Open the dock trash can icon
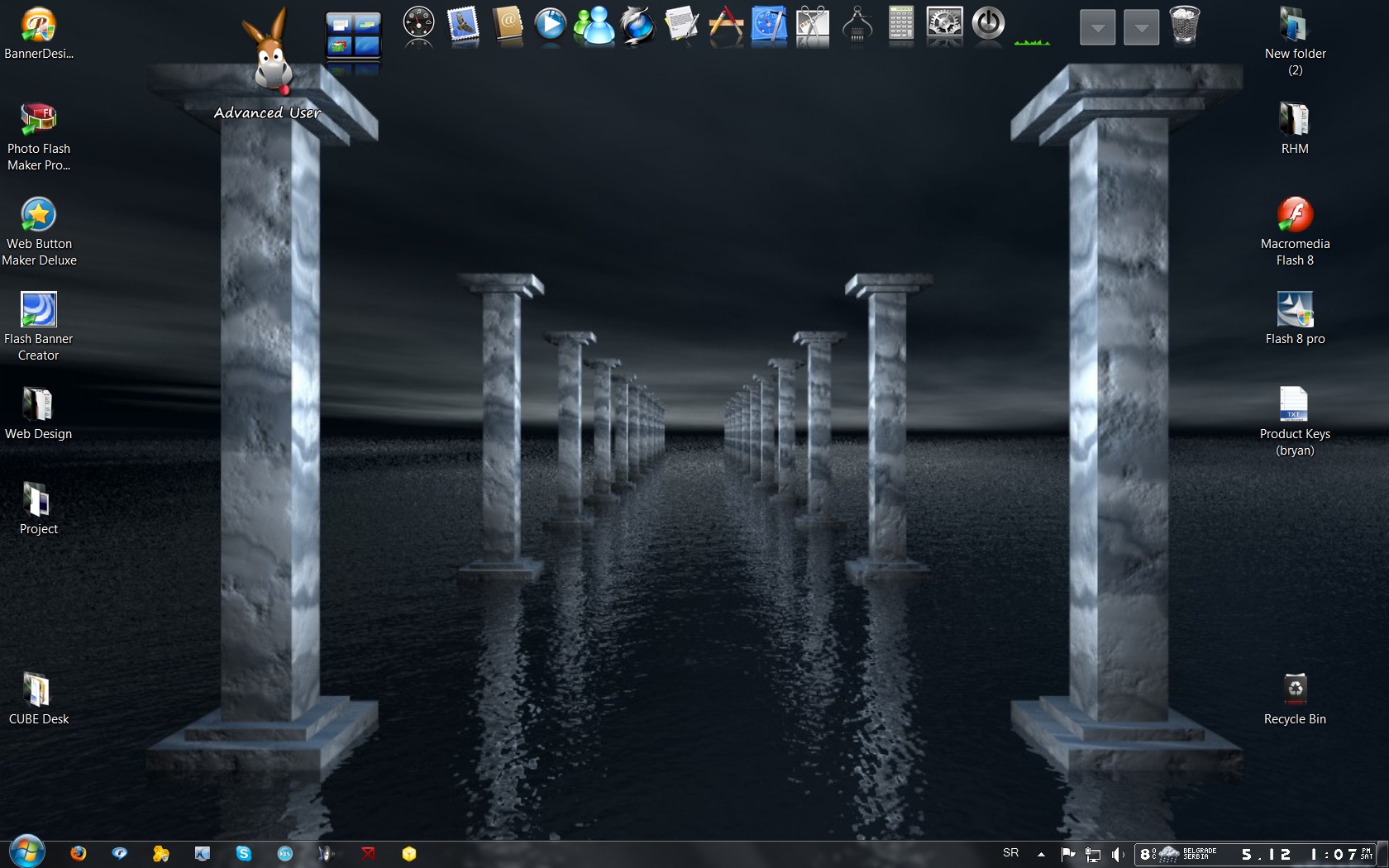This screenshot has height=868, width=1389. coord(1185,25)
